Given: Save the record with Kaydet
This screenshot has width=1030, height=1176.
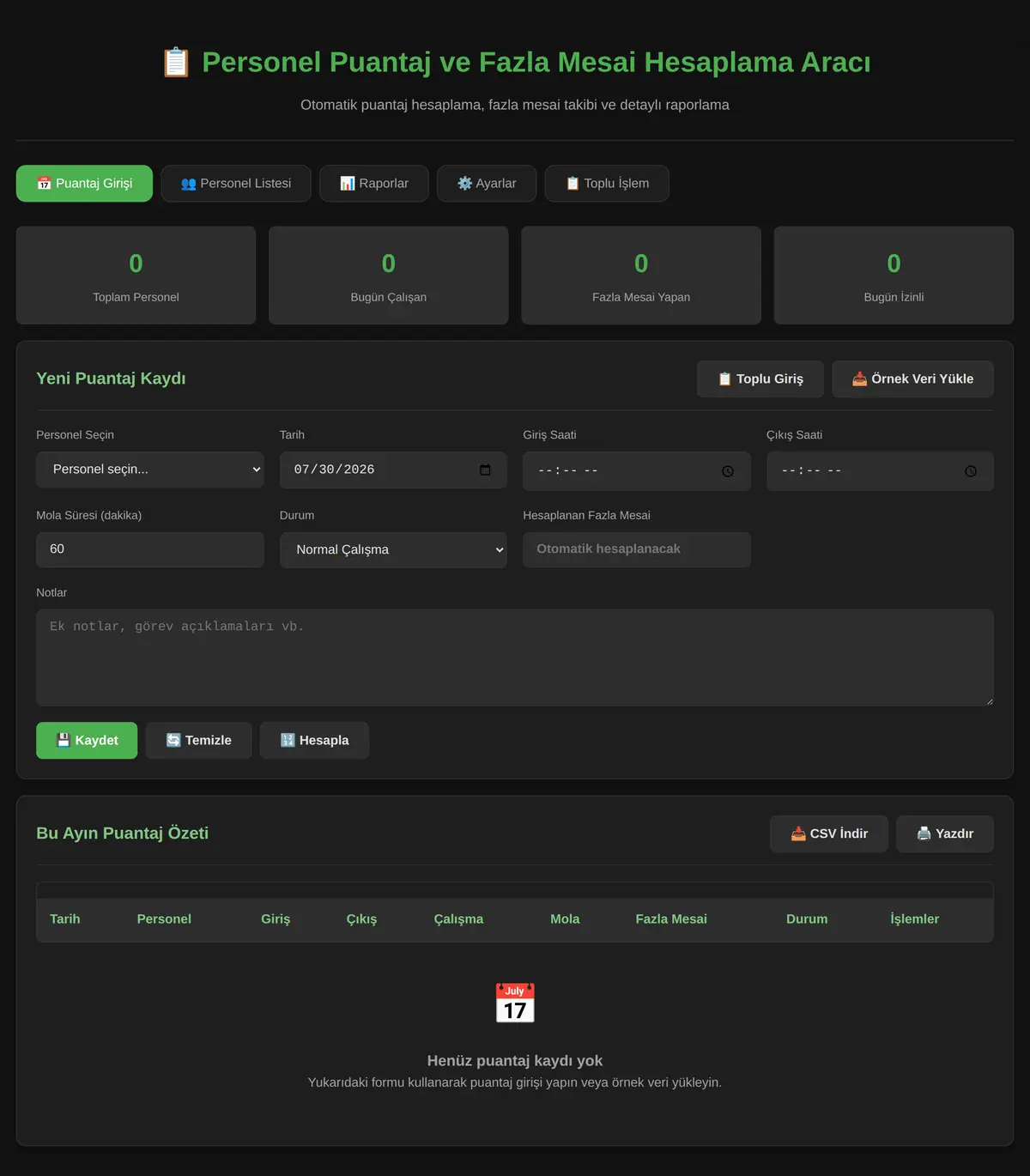Looking at the screenshot, I should 87,740.
